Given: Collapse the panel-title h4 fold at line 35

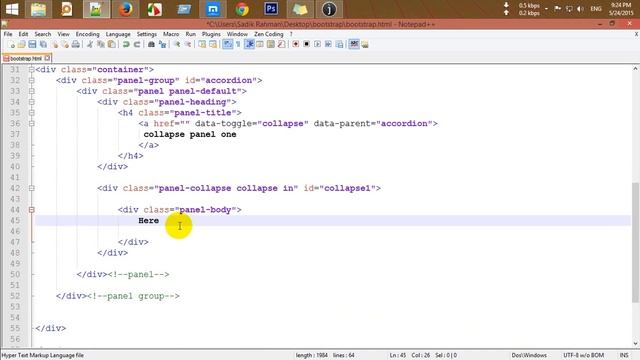Looking at the screenshot, I should (31, 113).
